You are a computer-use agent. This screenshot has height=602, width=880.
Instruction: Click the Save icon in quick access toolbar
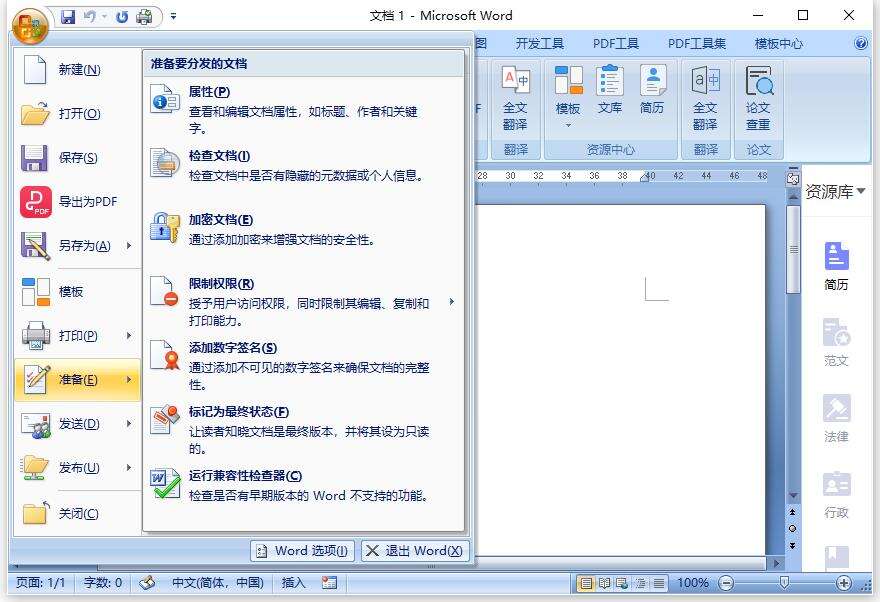tap(68, 17)
